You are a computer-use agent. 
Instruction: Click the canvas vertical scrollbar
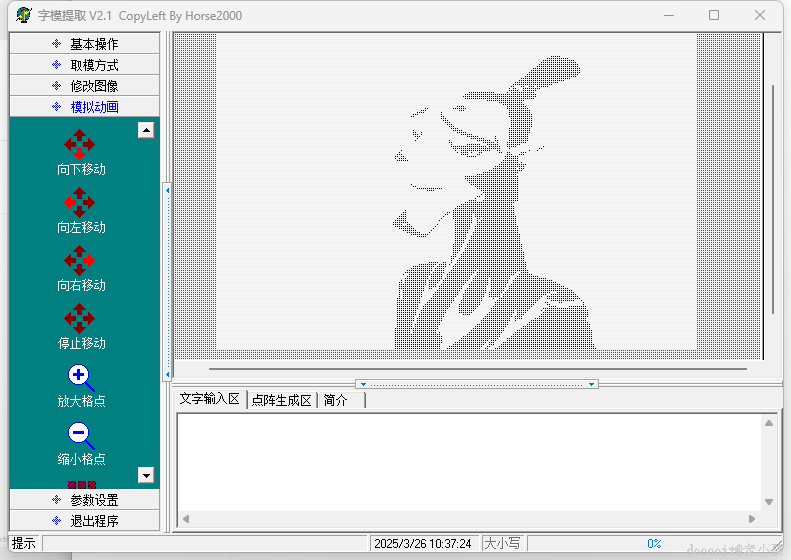click(772, 200)
